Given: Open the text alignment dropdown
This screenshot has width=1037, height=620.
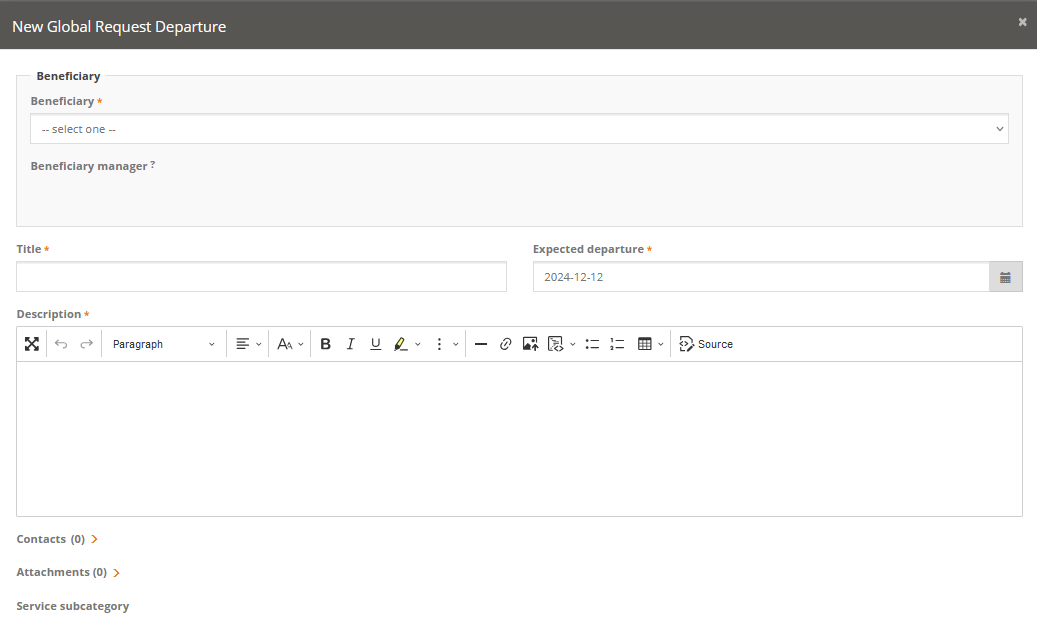Looking at the screenshot, I should (x=248, y=344).
